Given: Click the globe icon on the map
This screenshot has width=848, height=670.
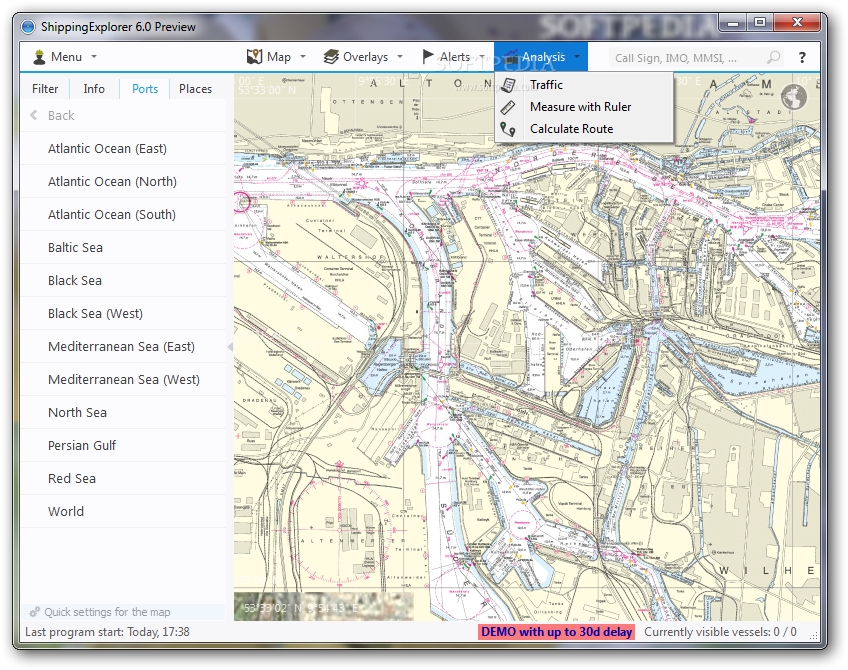Looking at the screenshot, I should pos(793,98).
